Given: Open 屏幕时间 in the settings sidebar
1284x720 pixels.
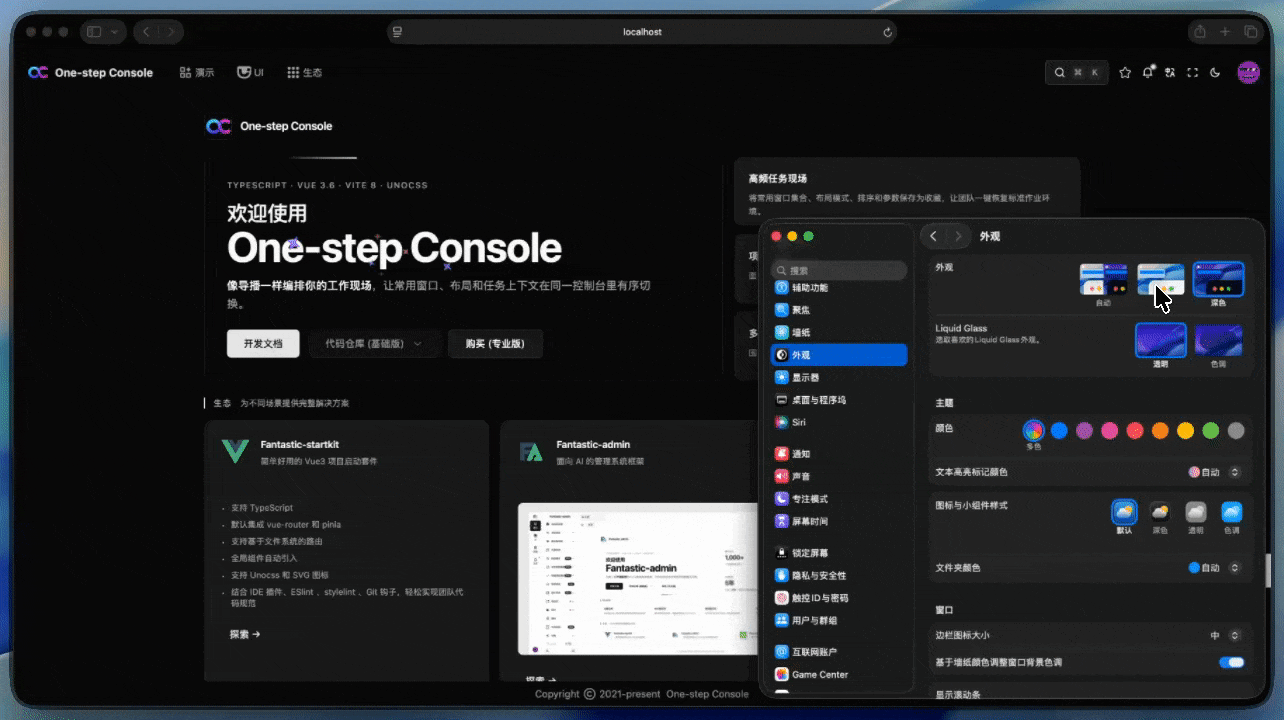Looking at the screenshot, I should 839,521.
